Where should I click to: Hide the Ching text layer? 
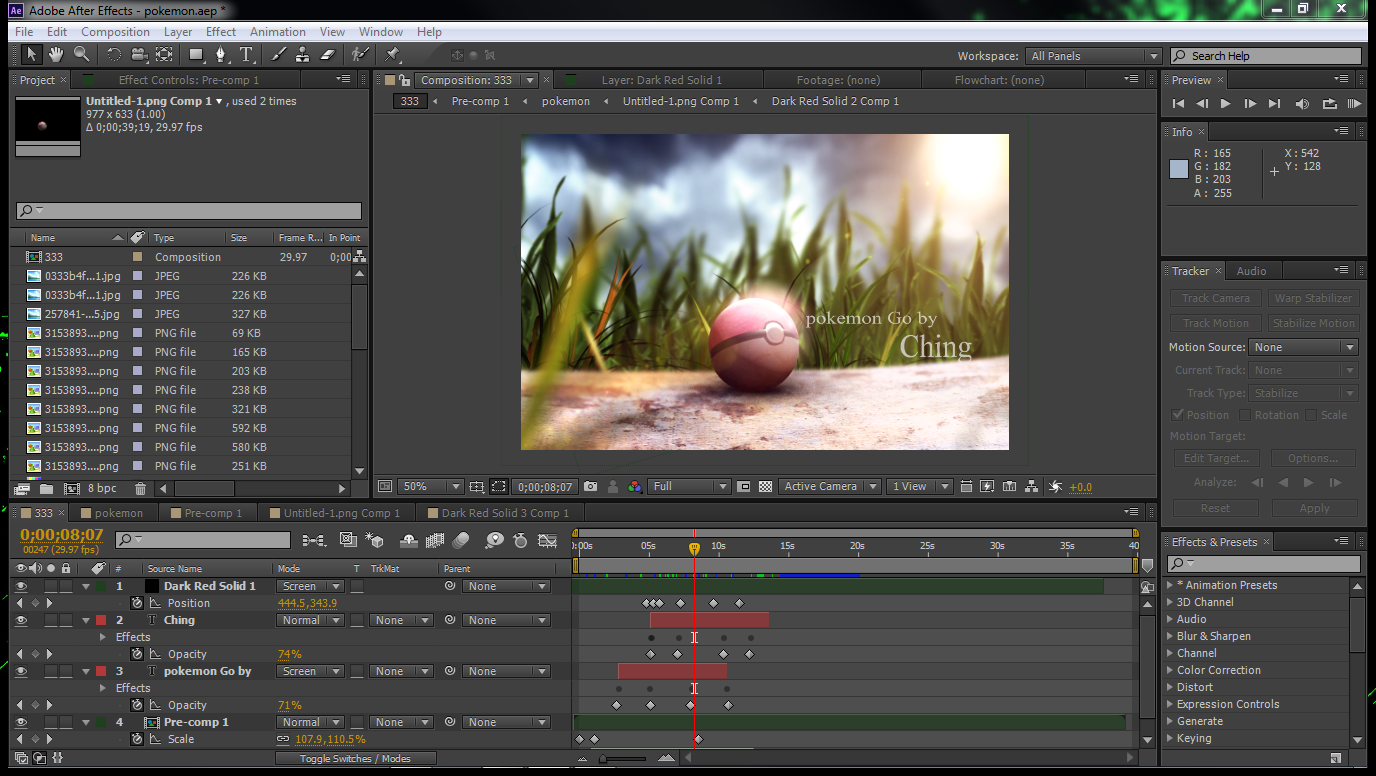coord(21,621)
